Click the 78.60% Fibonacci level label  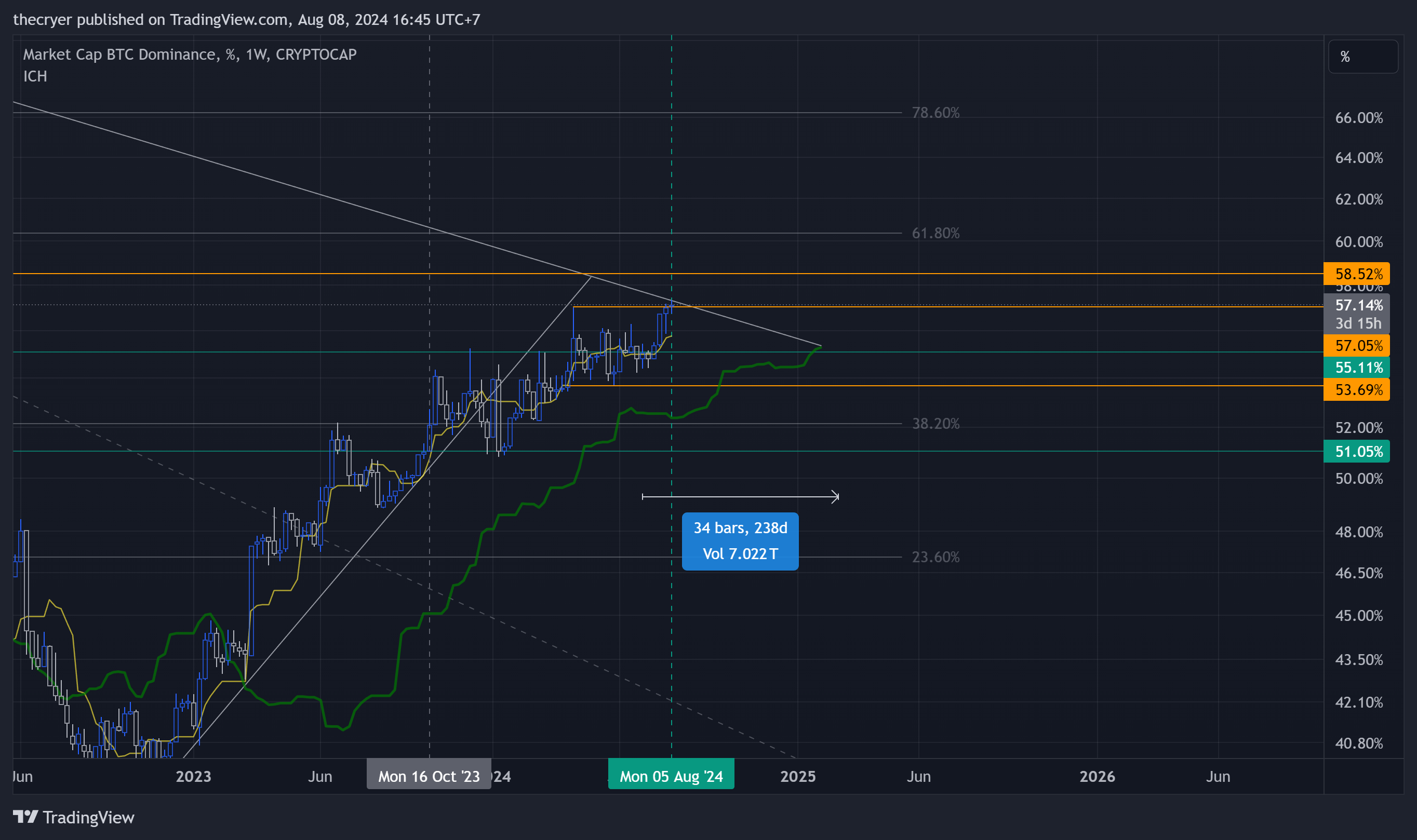(x=935, y=113)
